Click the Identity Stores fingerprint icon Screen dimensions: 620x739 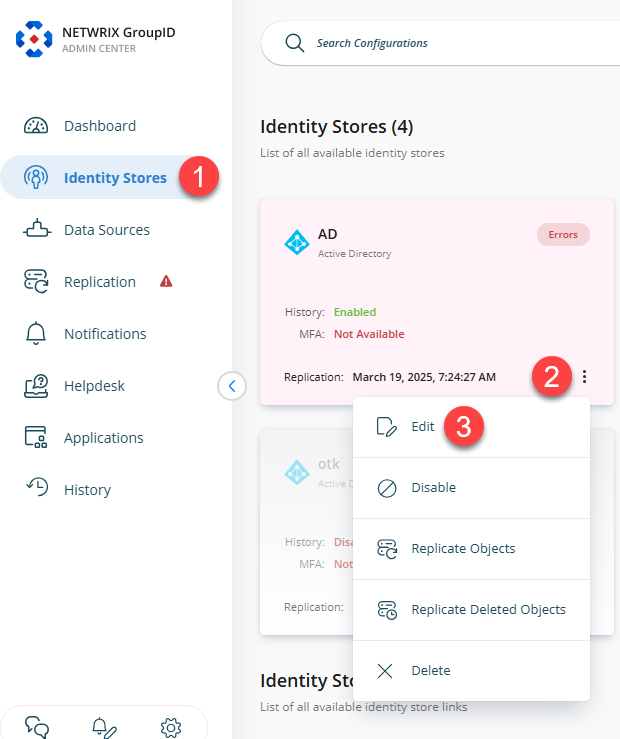[36, 177]
